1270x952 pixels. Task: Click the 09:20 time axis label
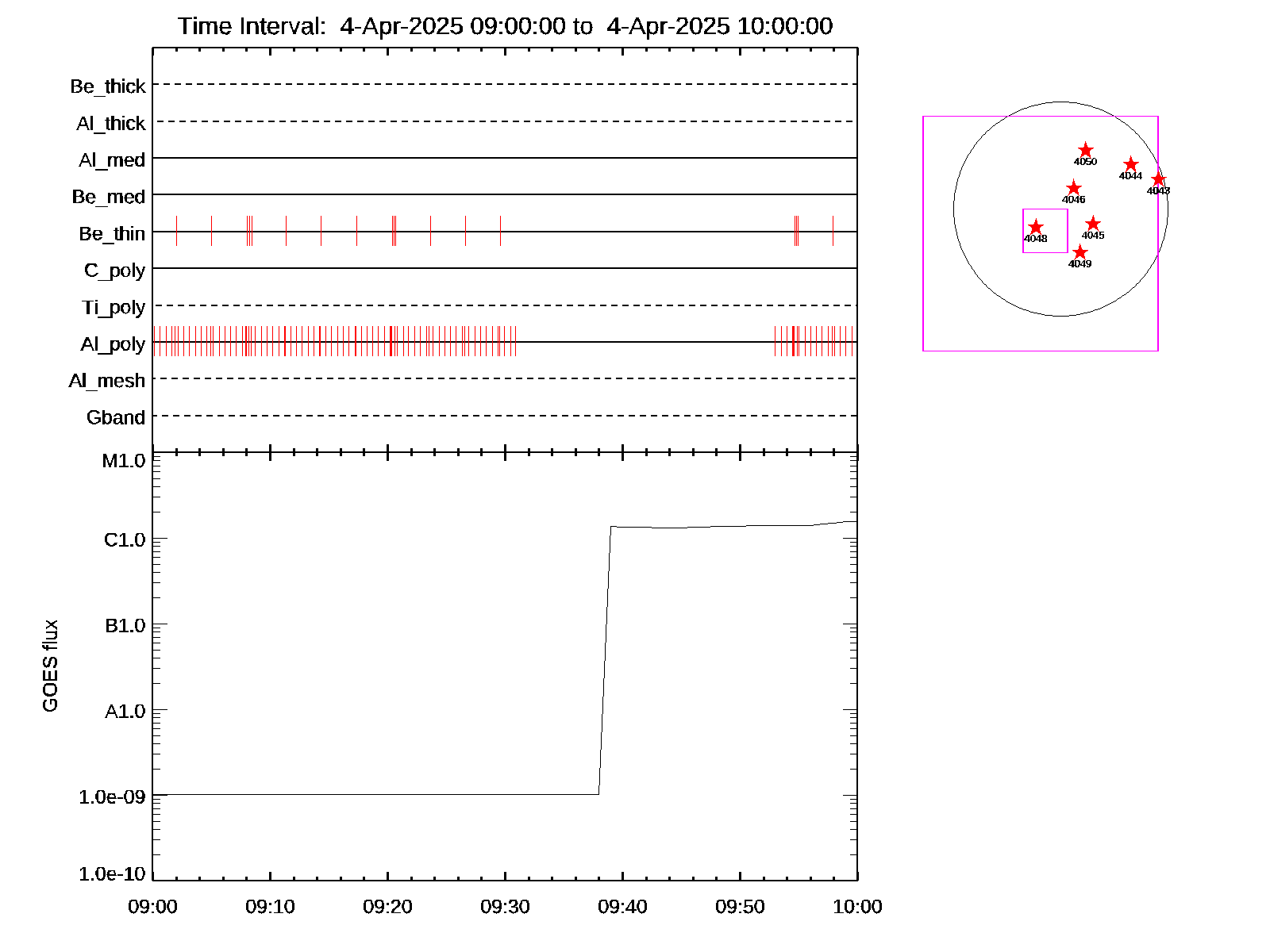(x=387, y=907)
